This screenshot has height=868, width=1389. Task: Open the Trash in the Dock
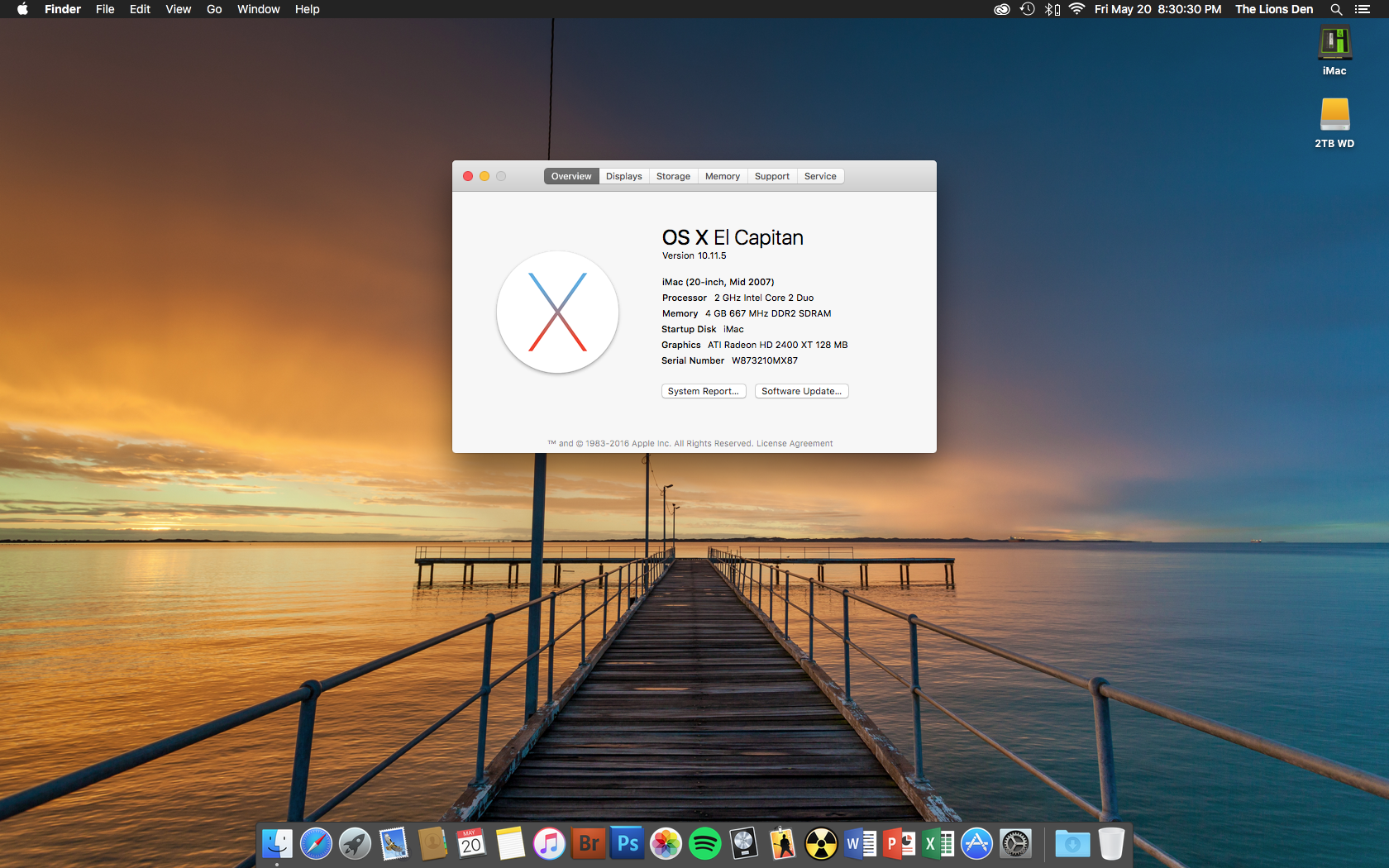(1111, 843)
